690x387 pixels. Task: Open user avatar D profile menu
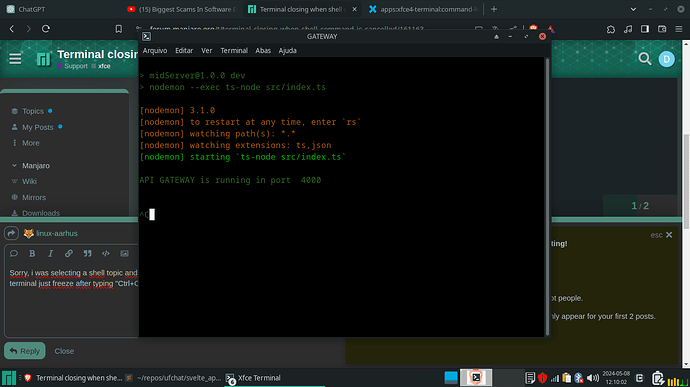point(666,59)
